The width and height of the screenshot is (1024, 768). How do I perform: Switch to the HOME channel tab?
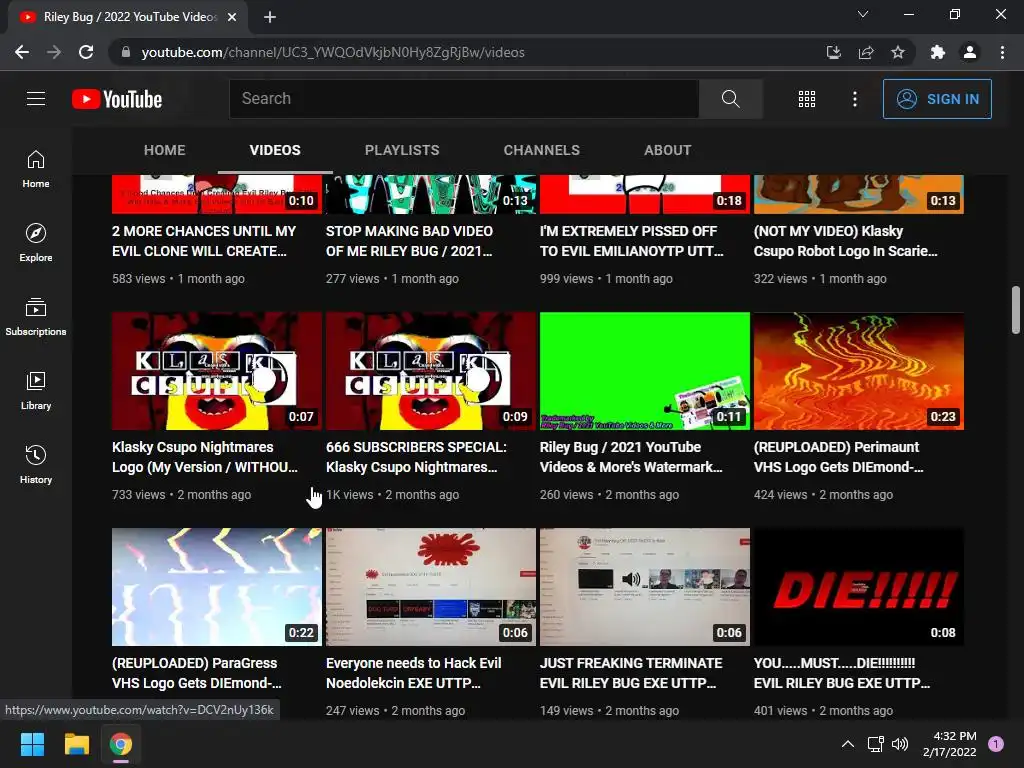(165, 150)
